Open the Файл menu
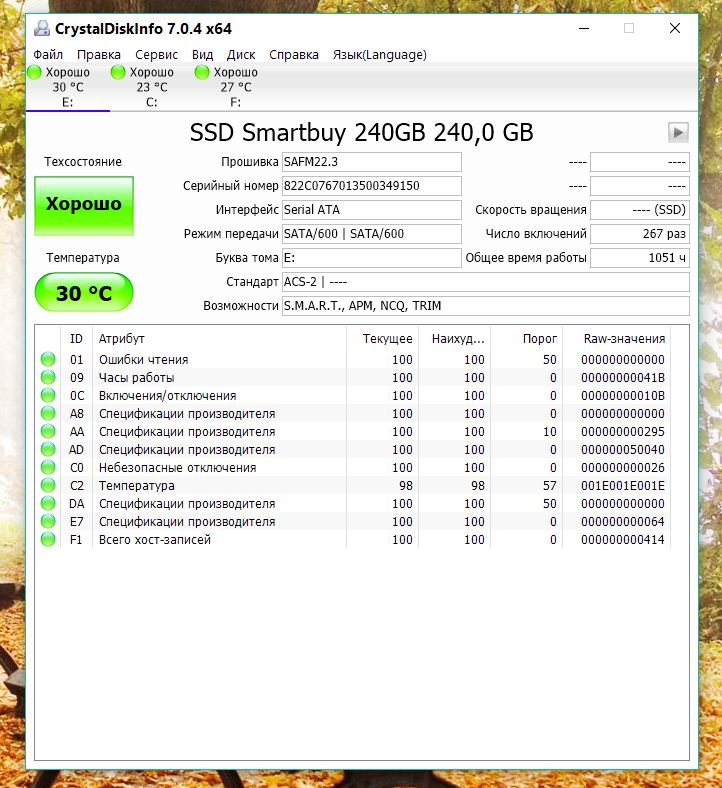 [x=48, y=54]
